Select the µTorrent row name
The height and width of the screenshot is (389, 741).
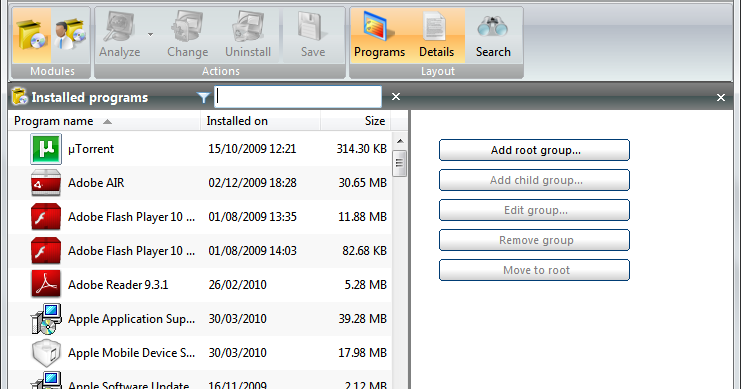91,149
